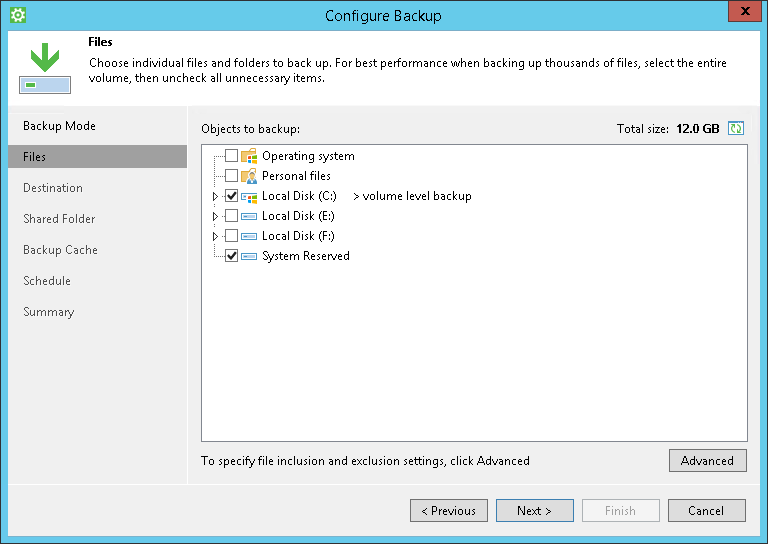Click the Local Disk (E:) drive icon
This screenshot has width=768, height=544.
(249, 216)
